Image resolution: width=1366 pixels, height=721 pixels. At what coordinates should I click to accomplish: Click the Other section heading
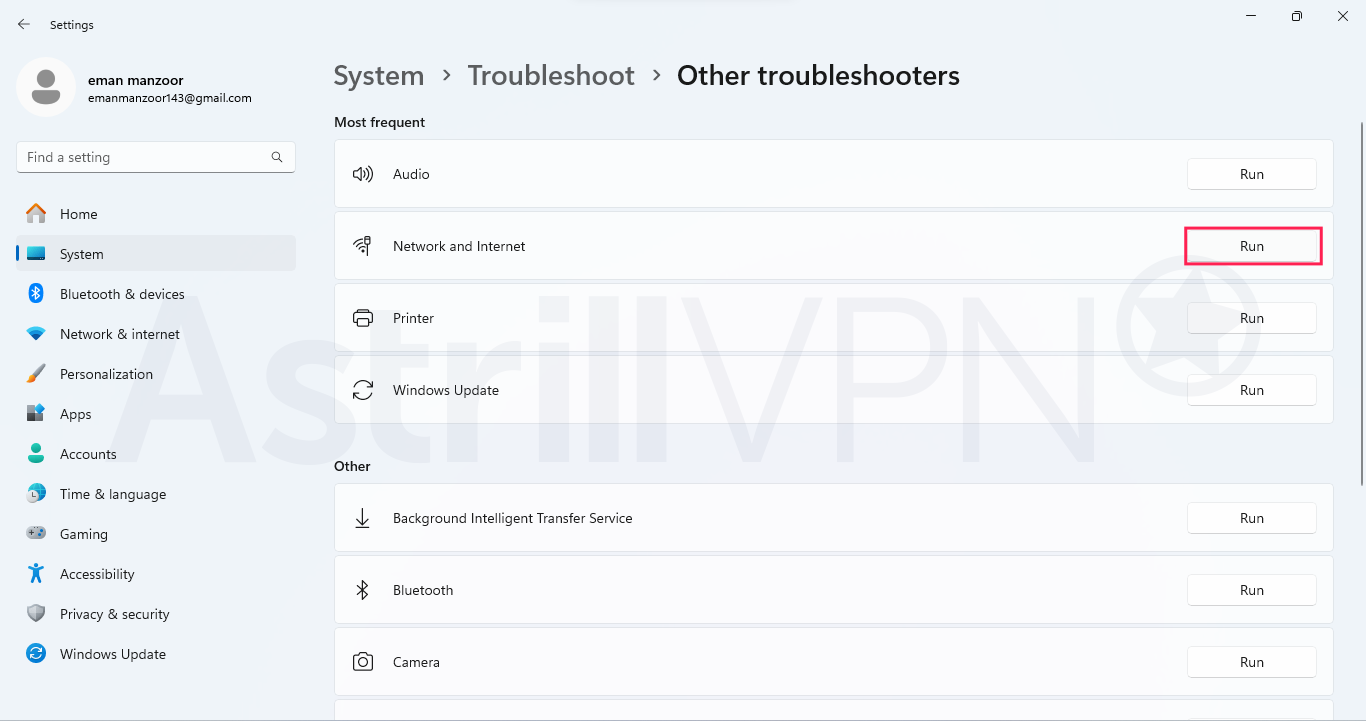point(352,466)
